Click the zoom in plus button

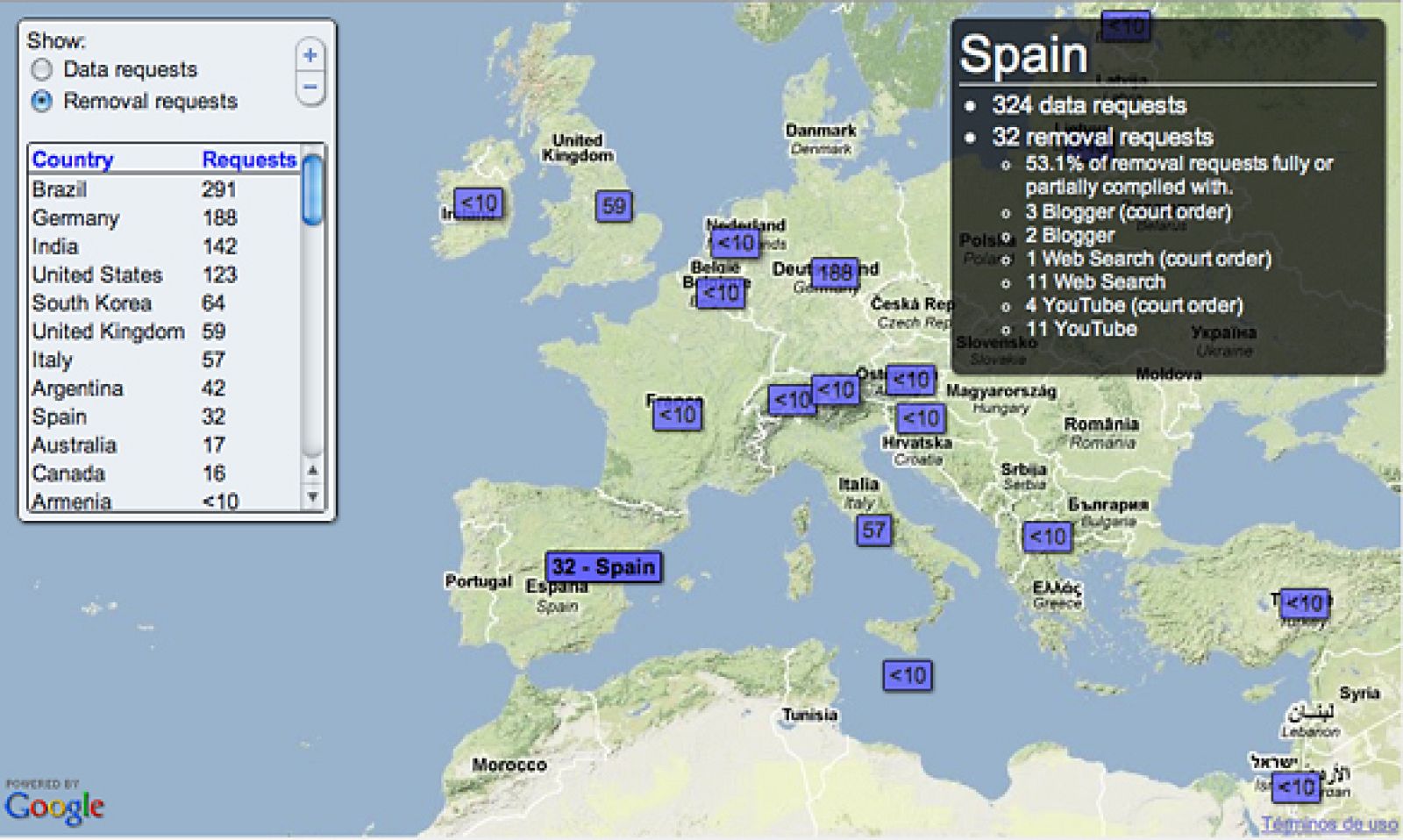coord(310,55)
